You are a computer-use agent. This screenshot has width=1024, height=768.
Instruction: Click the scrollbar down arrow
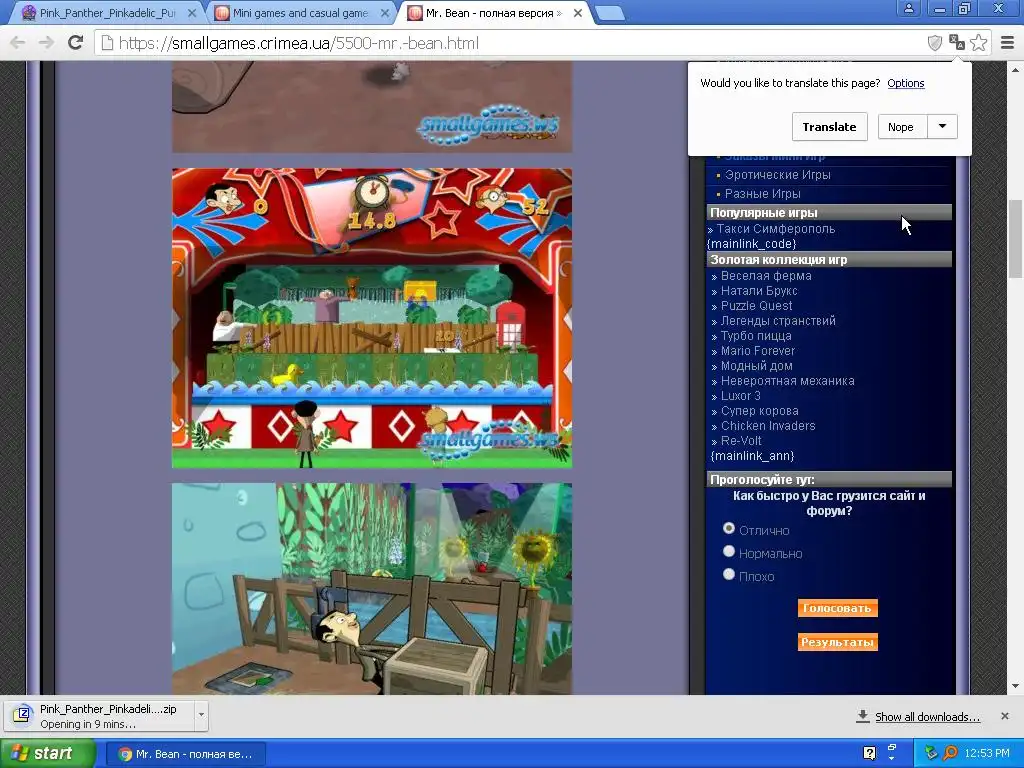tap(1016, 686)
